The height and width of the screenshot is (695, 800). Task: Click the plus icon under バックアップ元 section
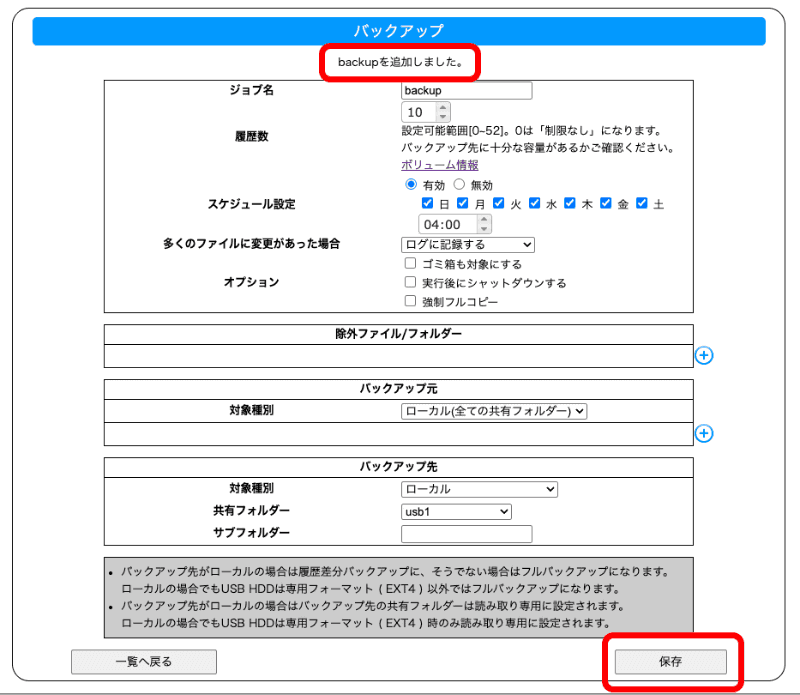point(704,434)
